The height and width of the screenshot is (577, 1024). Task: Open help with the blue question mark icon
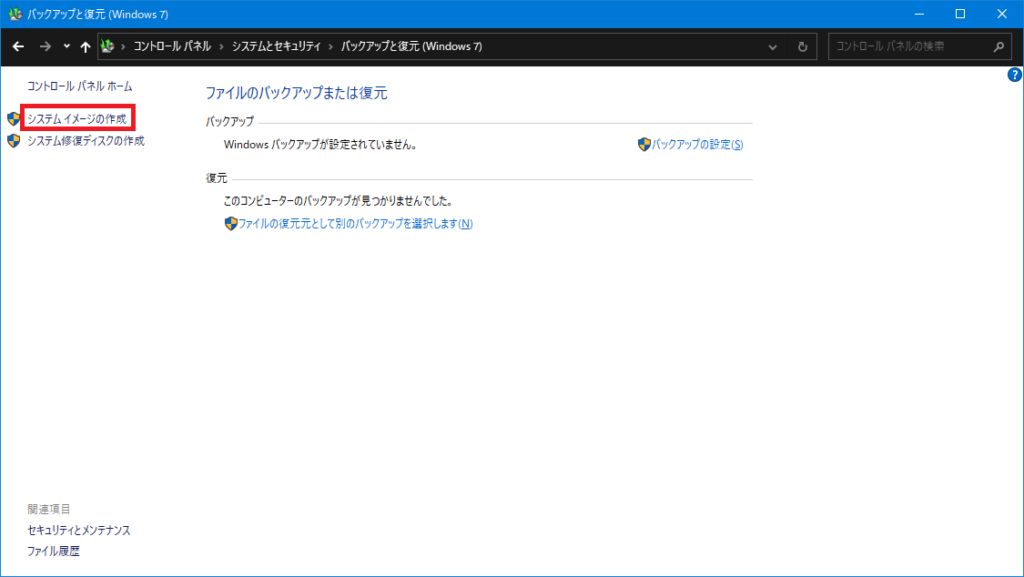tap(1014, 75)
